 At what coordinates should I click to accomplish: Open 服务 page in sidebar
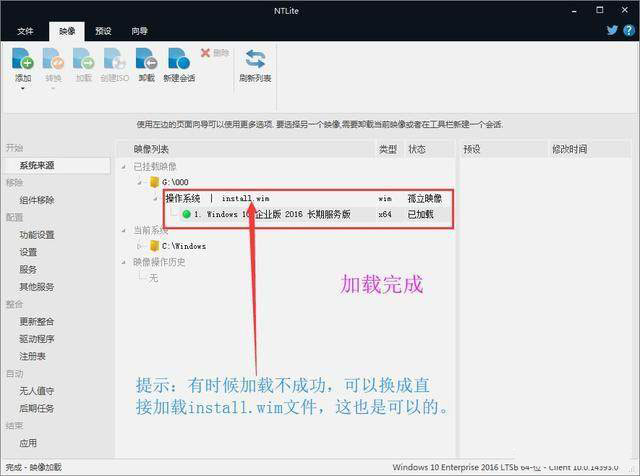[28, 269]
